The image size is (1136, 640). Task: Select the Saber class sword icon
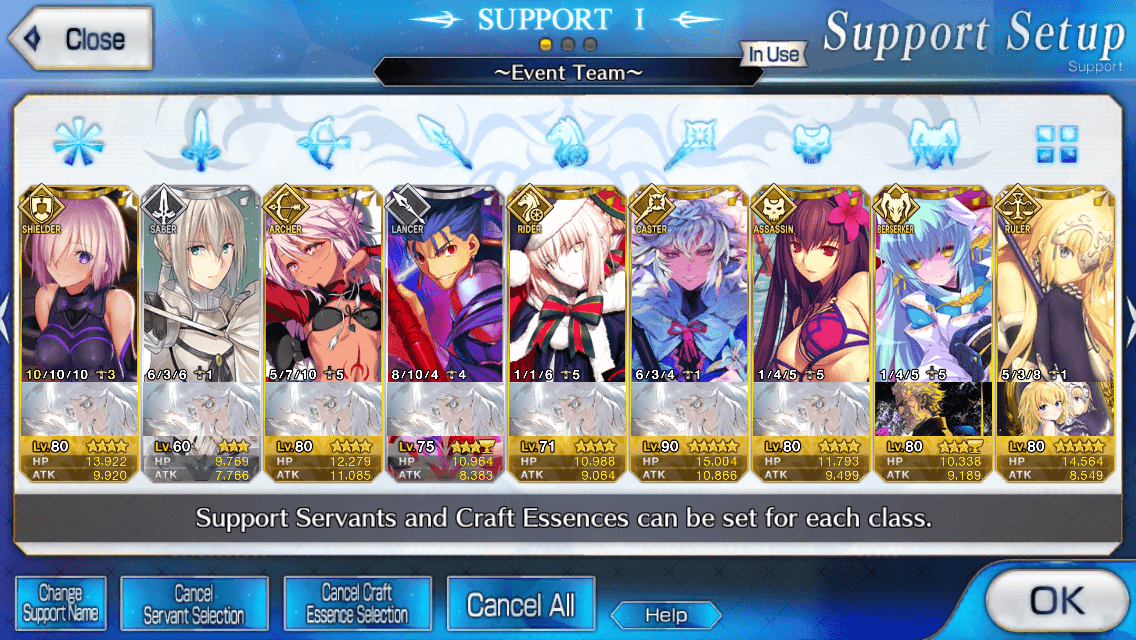tap(201, 140)
